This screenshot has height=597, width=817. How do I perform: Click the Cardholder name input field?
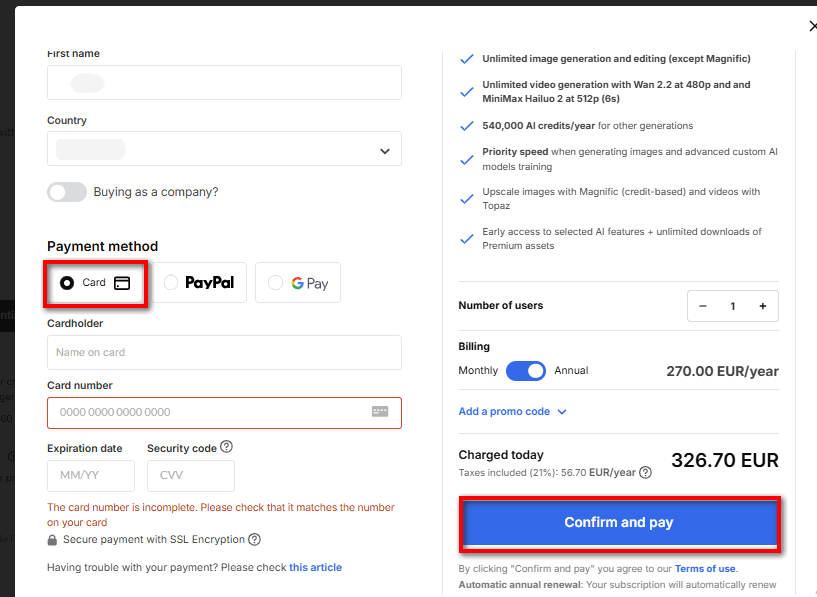coord(223,352)
